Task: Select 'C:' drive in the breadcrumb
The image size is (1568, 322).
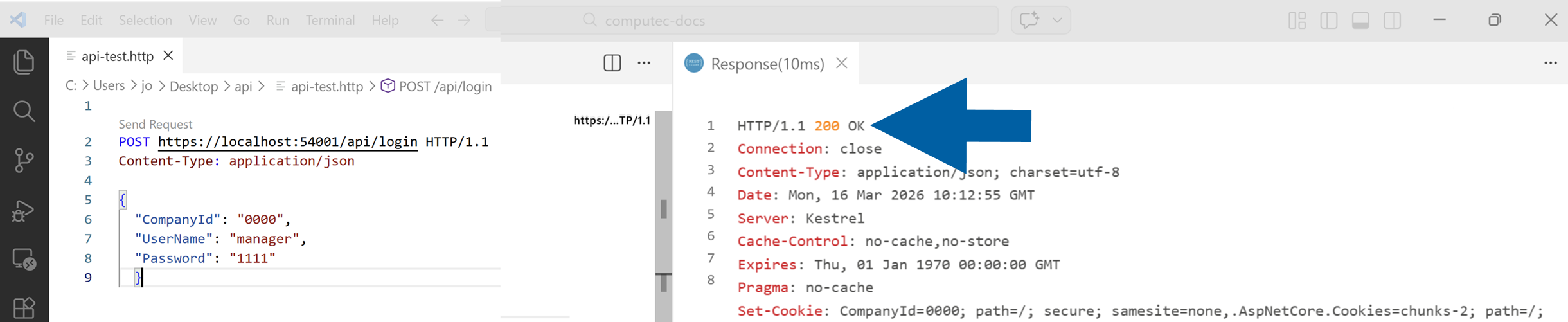Action: pos(71,85)
